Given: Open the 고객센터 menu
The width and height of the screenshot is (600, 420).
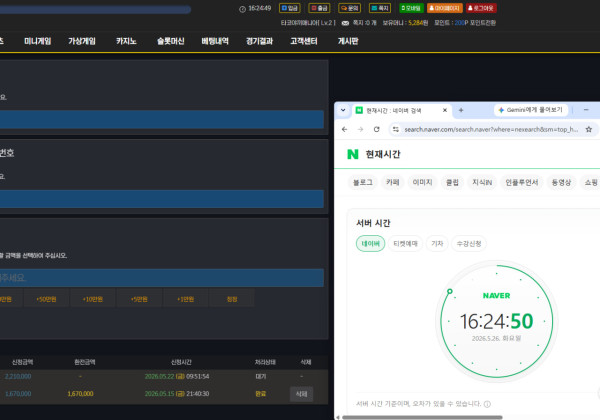Looking at the screenshot, I should click(303, 41).
